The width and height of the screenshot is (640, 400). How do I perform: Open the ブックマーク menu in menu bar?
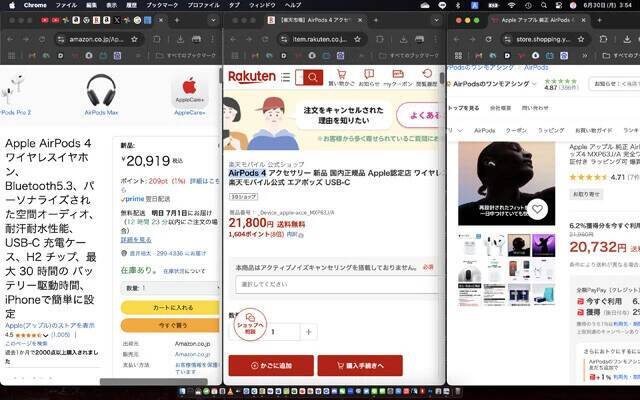tap(162, 5)
